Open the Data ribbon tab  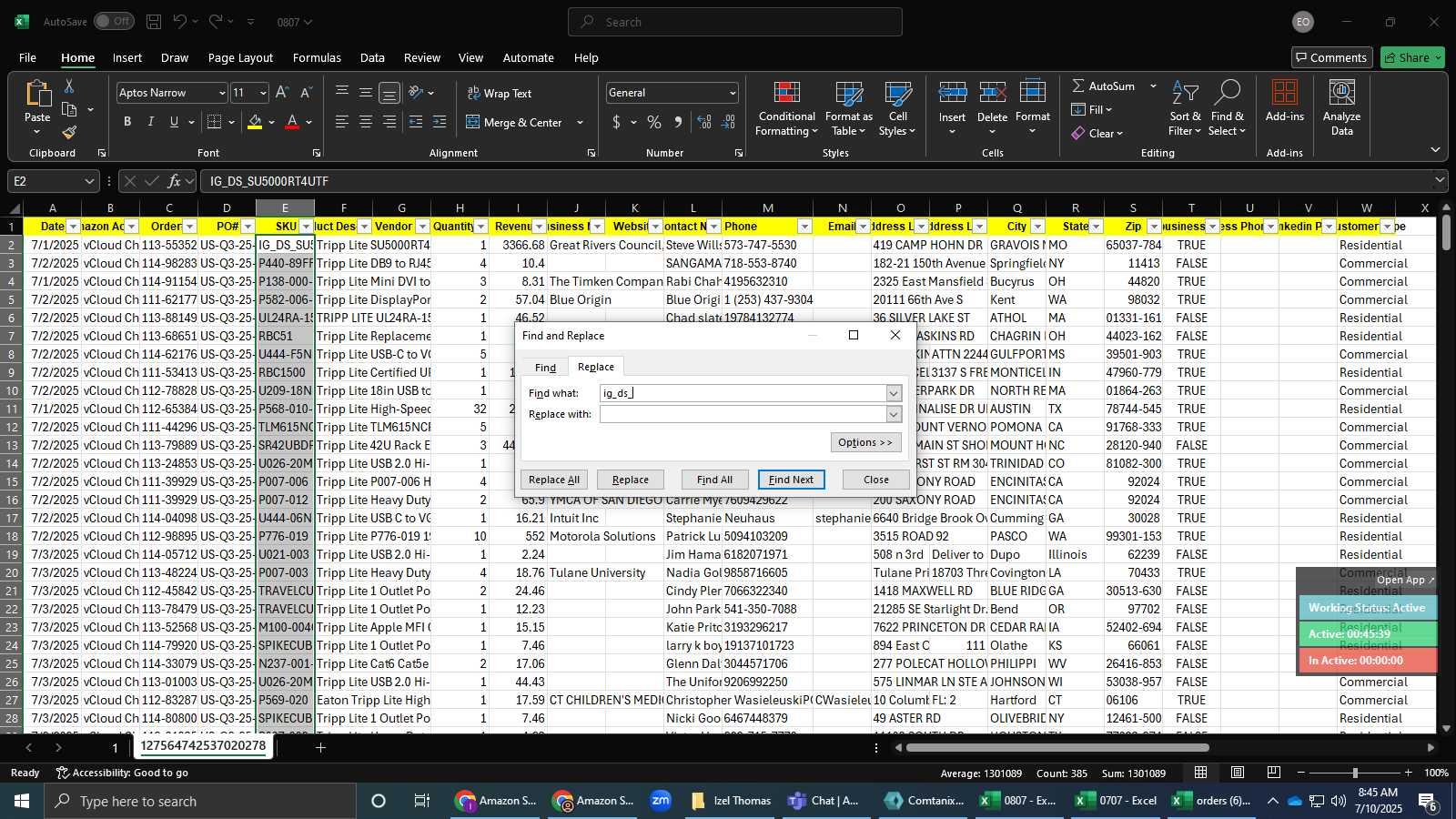pyautogui.click(x=372, y=57)
